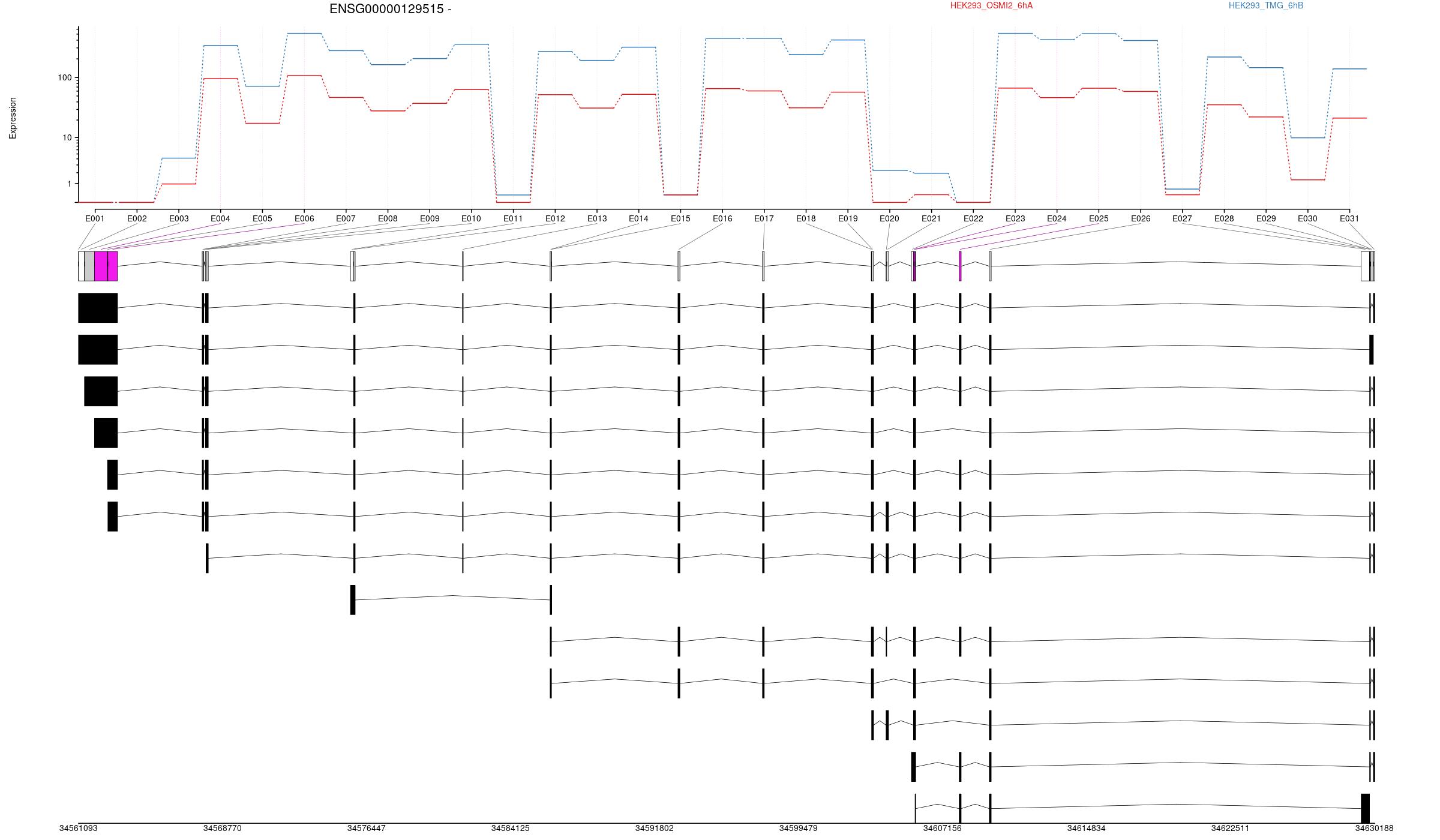Select exon label E030

point(1307,218)
